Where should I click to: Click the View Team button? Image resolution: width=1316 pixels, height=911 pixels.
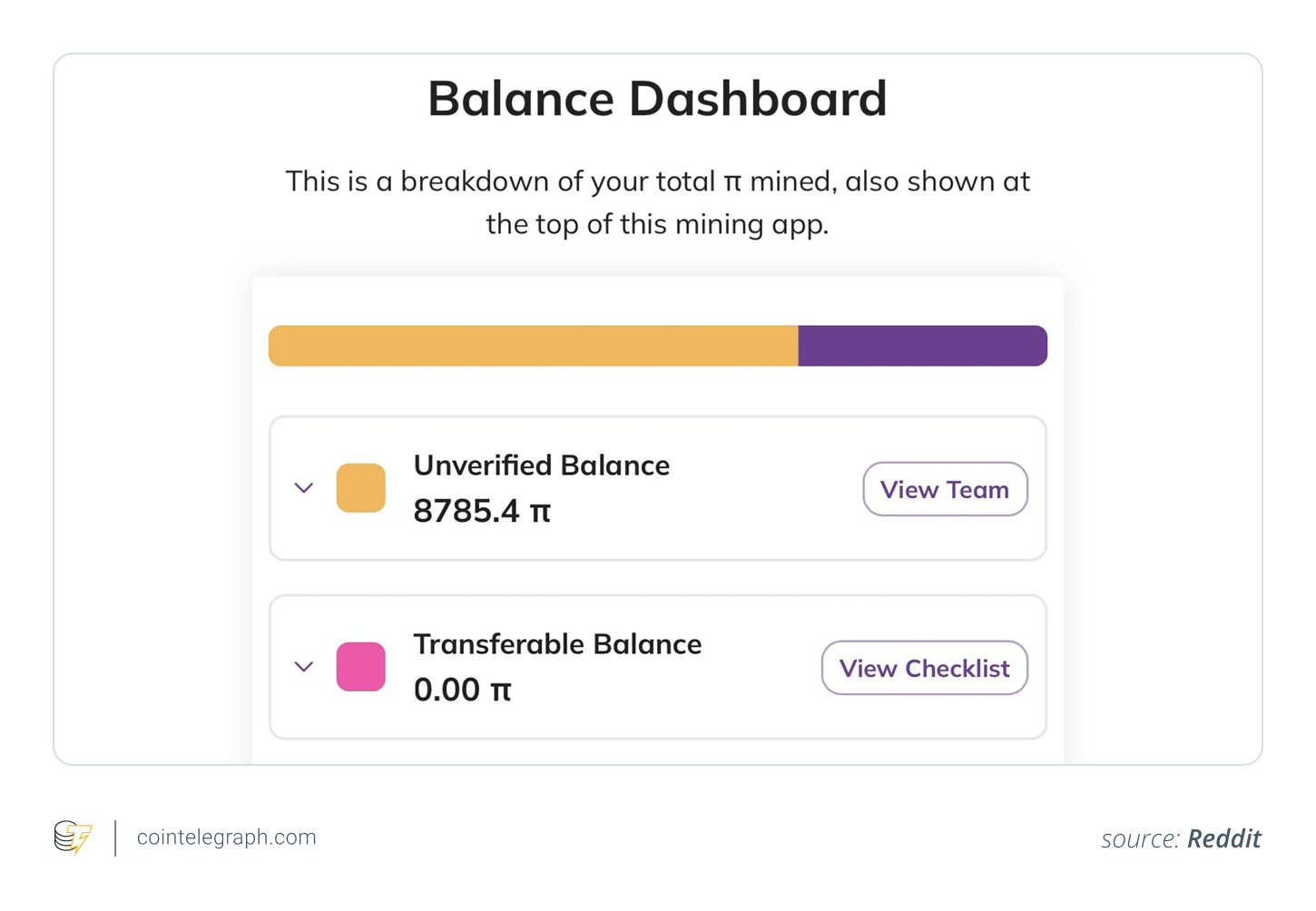[x=944, y=489]
